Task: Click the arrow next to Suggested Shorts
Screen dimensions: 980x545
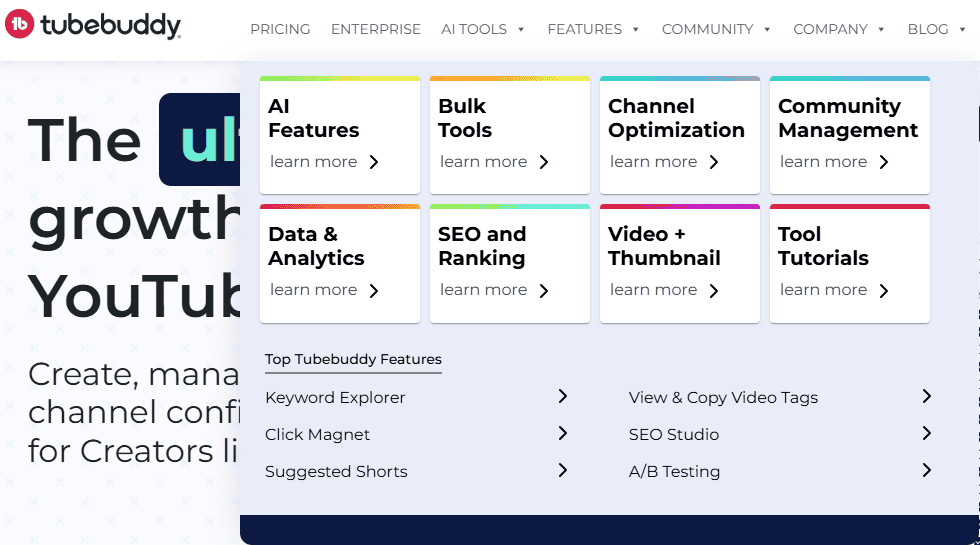Action: [x=562, y=470]
